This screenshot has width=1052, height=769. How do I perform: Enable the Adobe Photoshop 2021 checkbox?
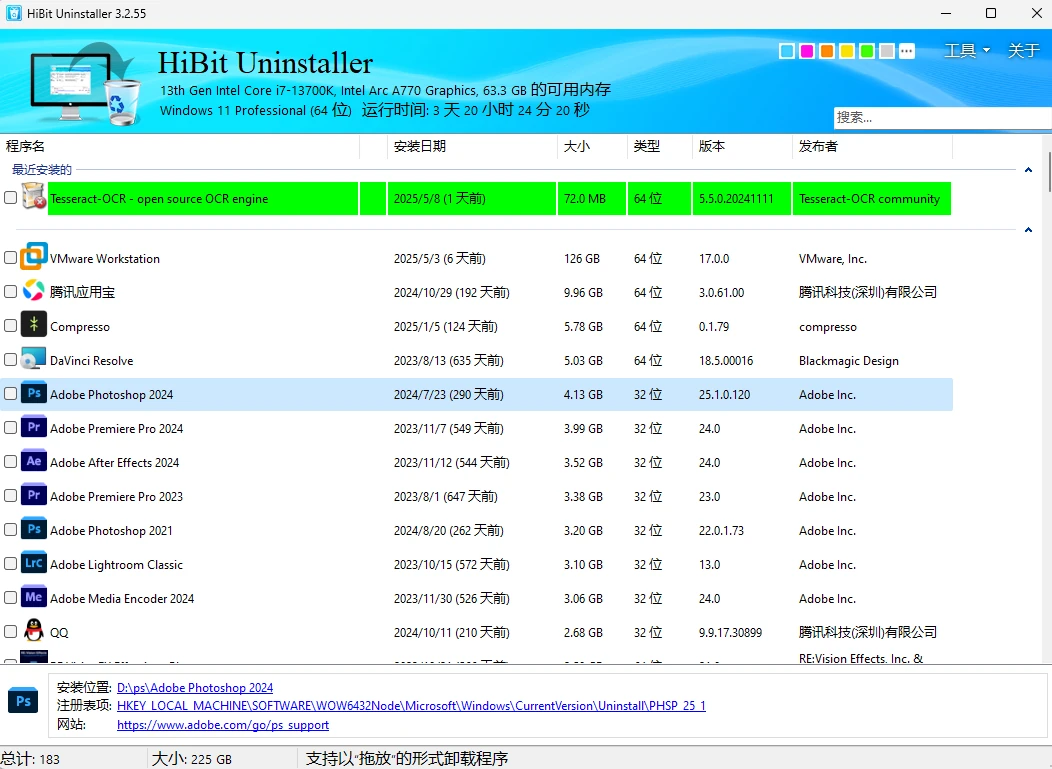pos(10,530)
